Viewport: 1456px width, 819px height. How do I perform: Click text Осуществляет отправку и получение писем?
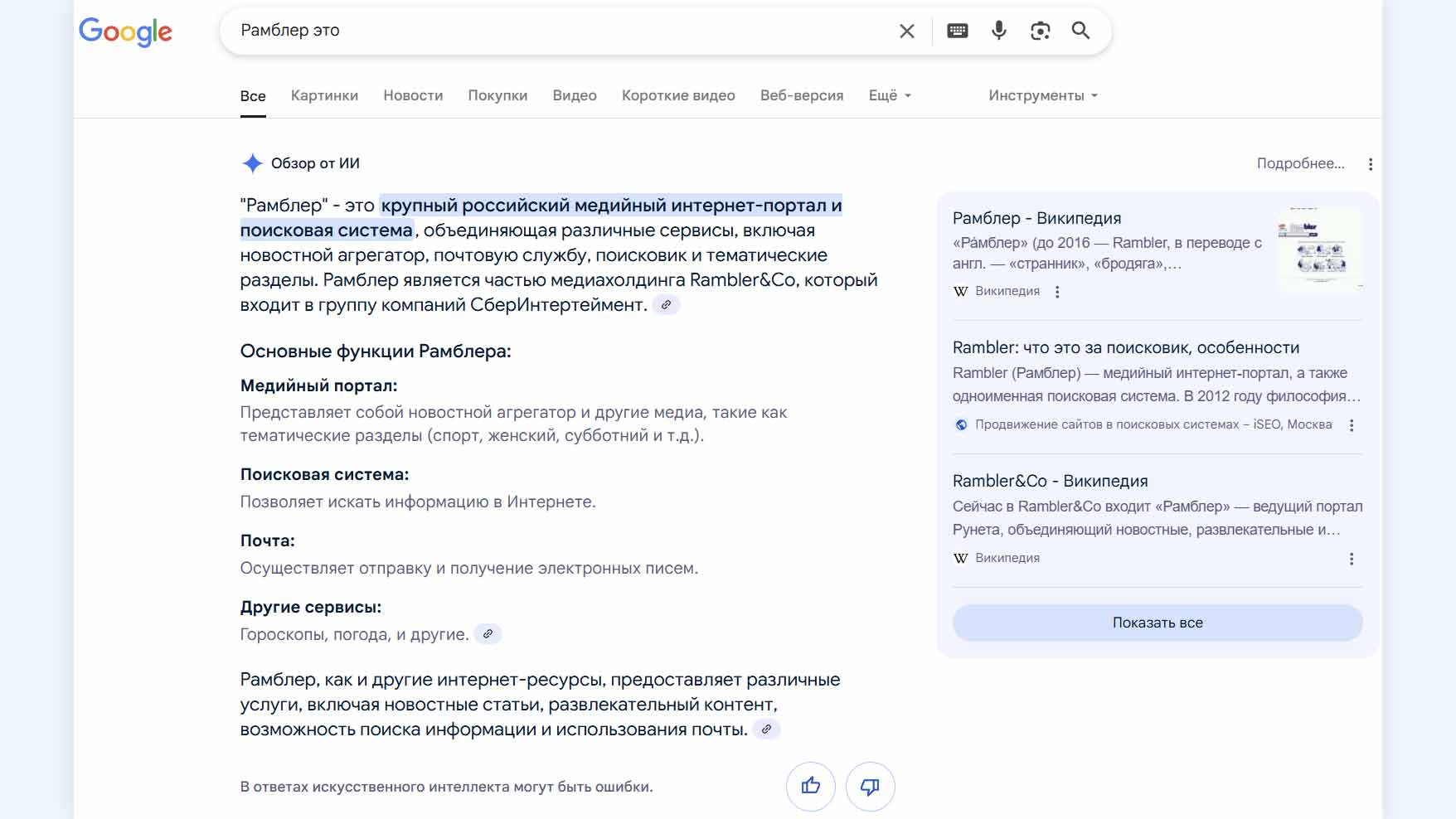pos(469,568)
